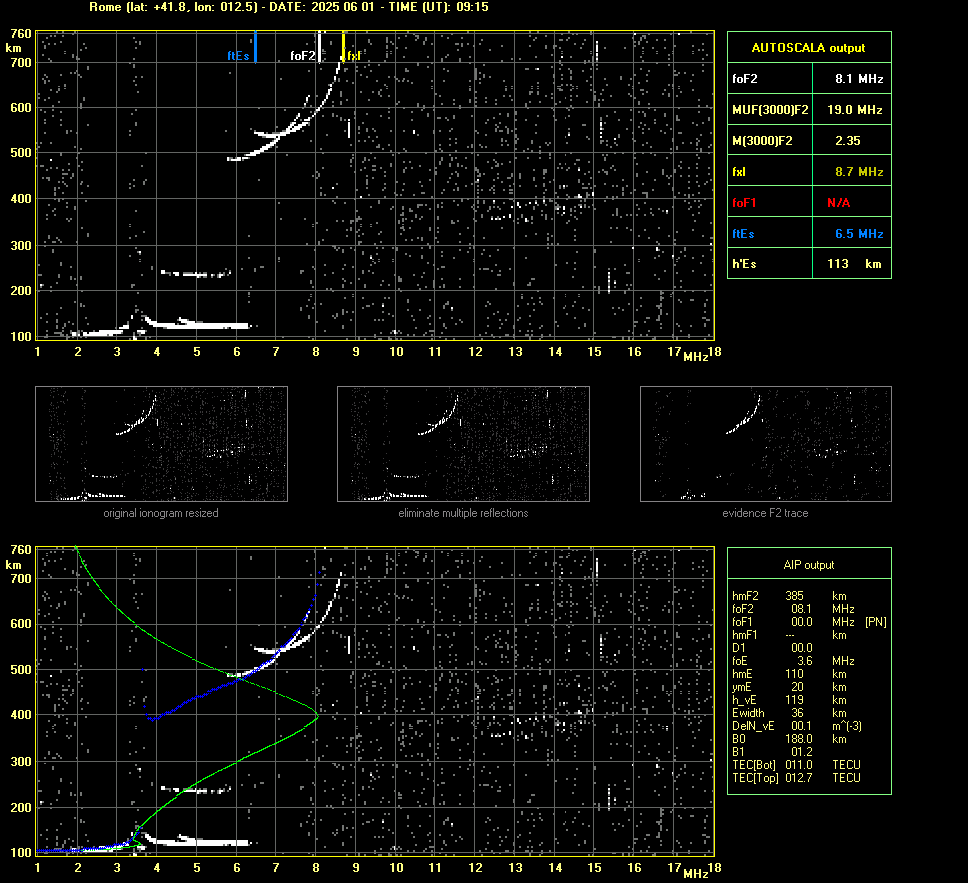Viewport: 968px width, 883px height.
Task: Click the foF2 8.1 MHz value
Action: [x=859, y=78]
